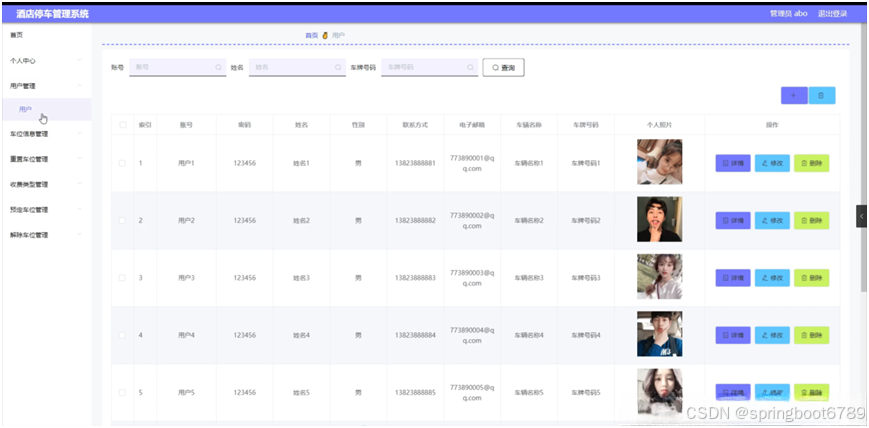Select 用户 submenu item in sidebar
This screenshot has height=428, width=869.
pyautogui.click(x=47, y=109)
